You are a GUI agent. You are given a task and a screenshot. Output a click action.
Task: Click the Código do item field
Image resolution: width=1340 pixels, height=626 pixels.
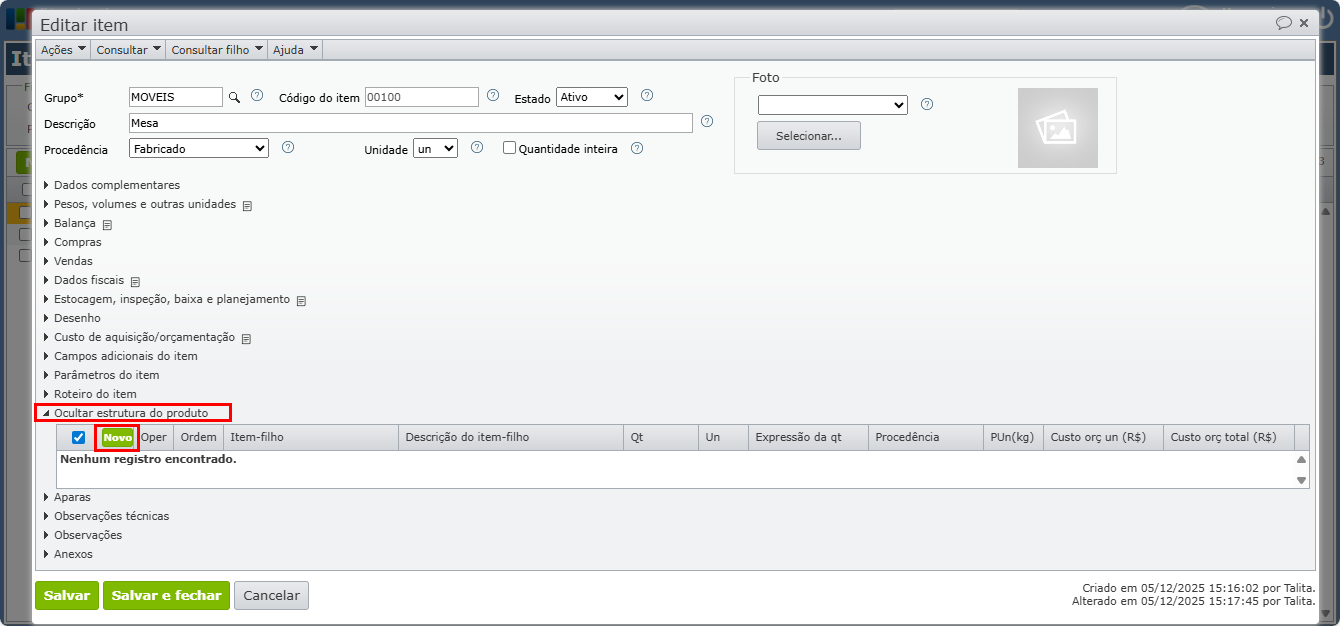tap(422, 97)
